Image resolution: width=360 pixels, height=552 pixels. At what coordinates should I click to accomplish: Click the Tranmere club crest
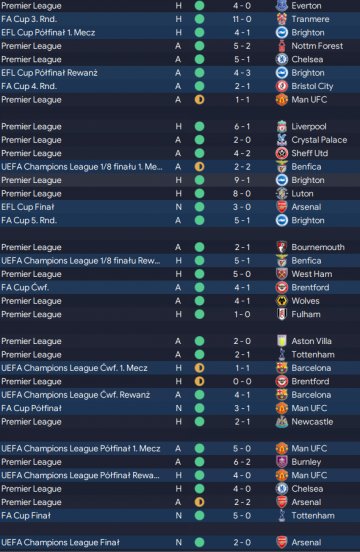pos(282,19)
